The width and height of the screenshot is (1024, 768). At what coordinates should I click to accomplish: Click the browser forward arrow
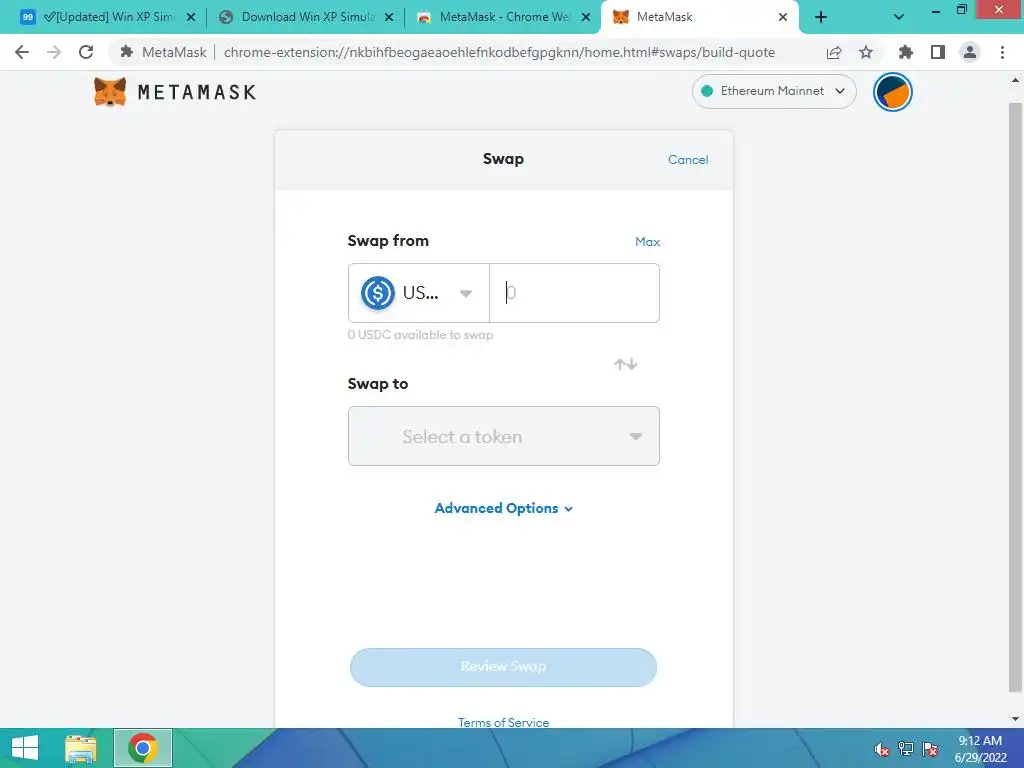[54, 52]
